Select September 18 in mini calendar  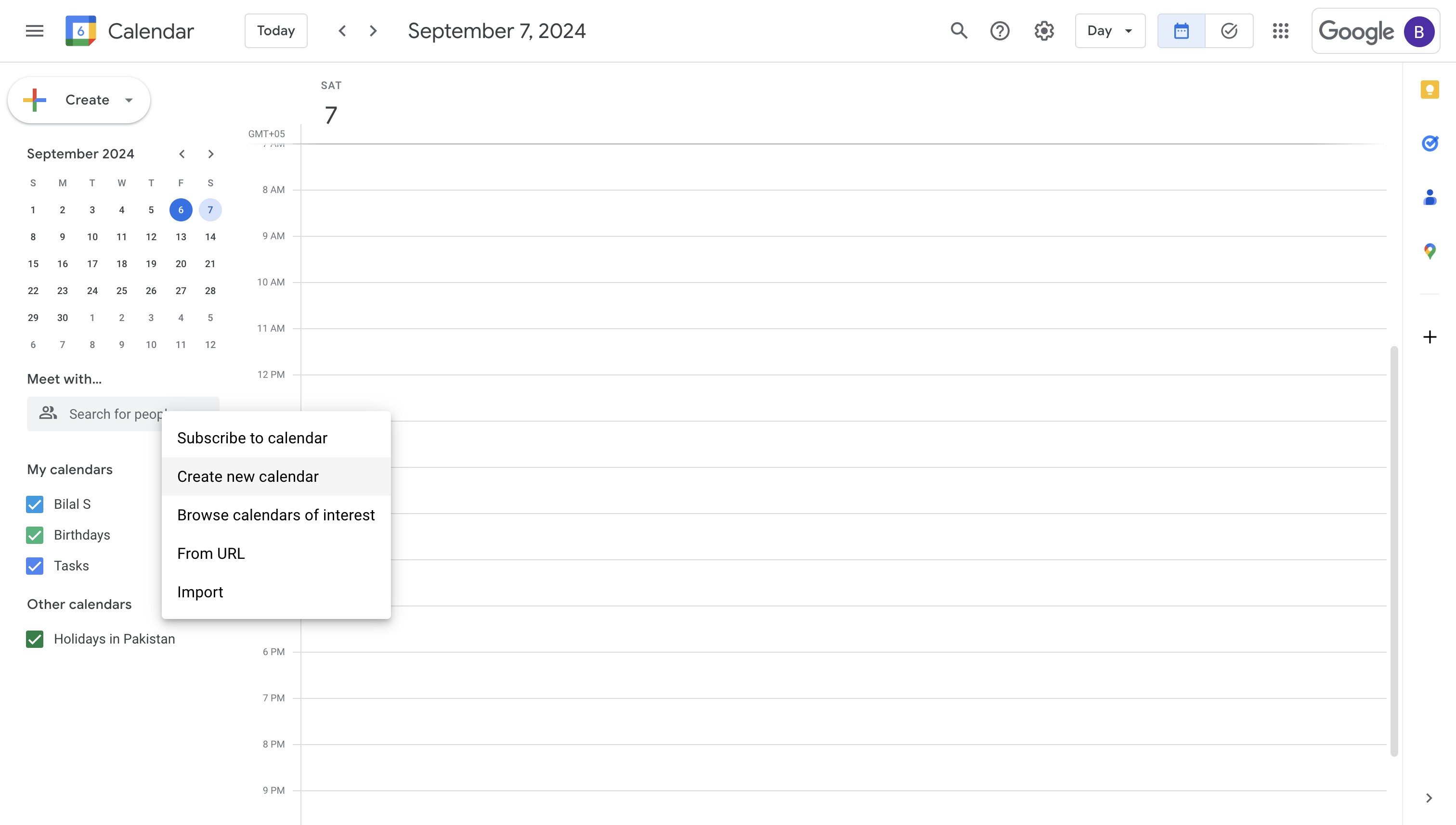[x=121, y=264]
